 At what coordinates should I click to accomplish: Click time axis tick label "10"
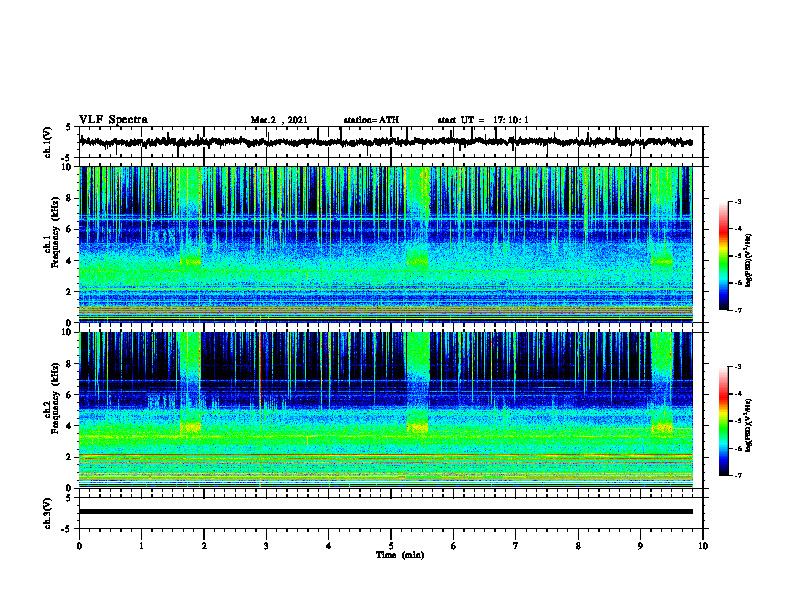pos(703,546)
